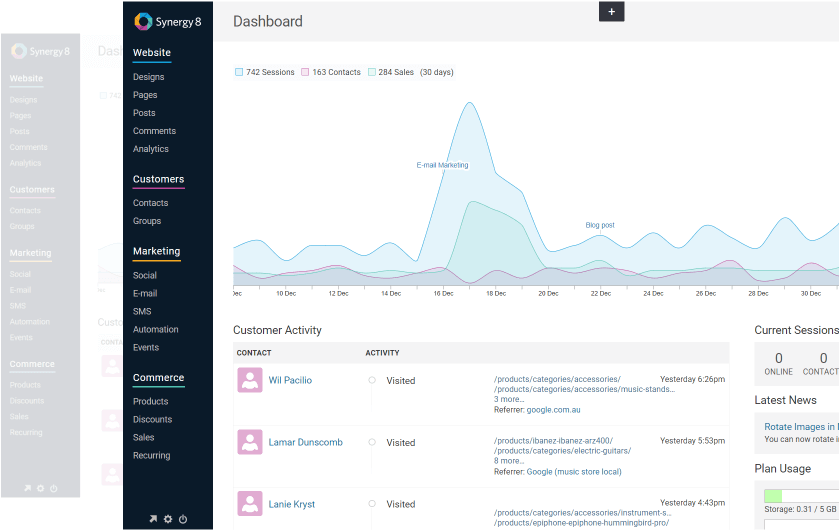
Task: Click the front sidebar's pop-out arrow icon
Action: point(153,519)
